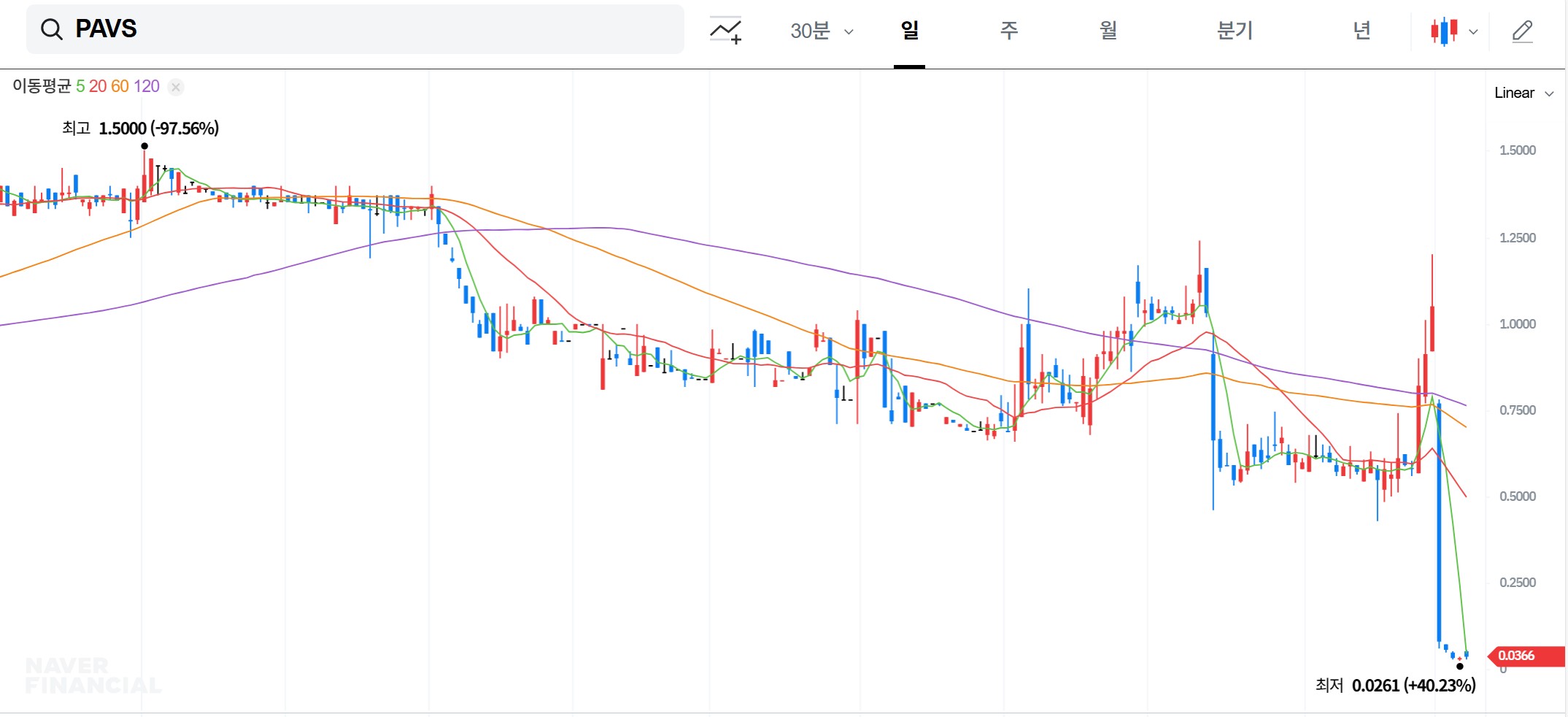This screenshot has height=717, width=1568.
Task: Select the 20-day moving average value
Action: [98, 86]
